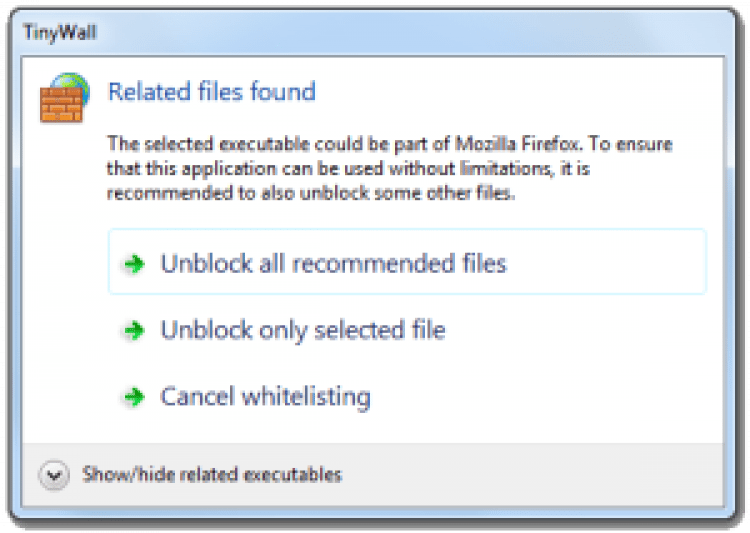Screen dimensions: 750x533
Task: Click the Related files found heading
Action: pyautogui.click(x=211, y=92)
